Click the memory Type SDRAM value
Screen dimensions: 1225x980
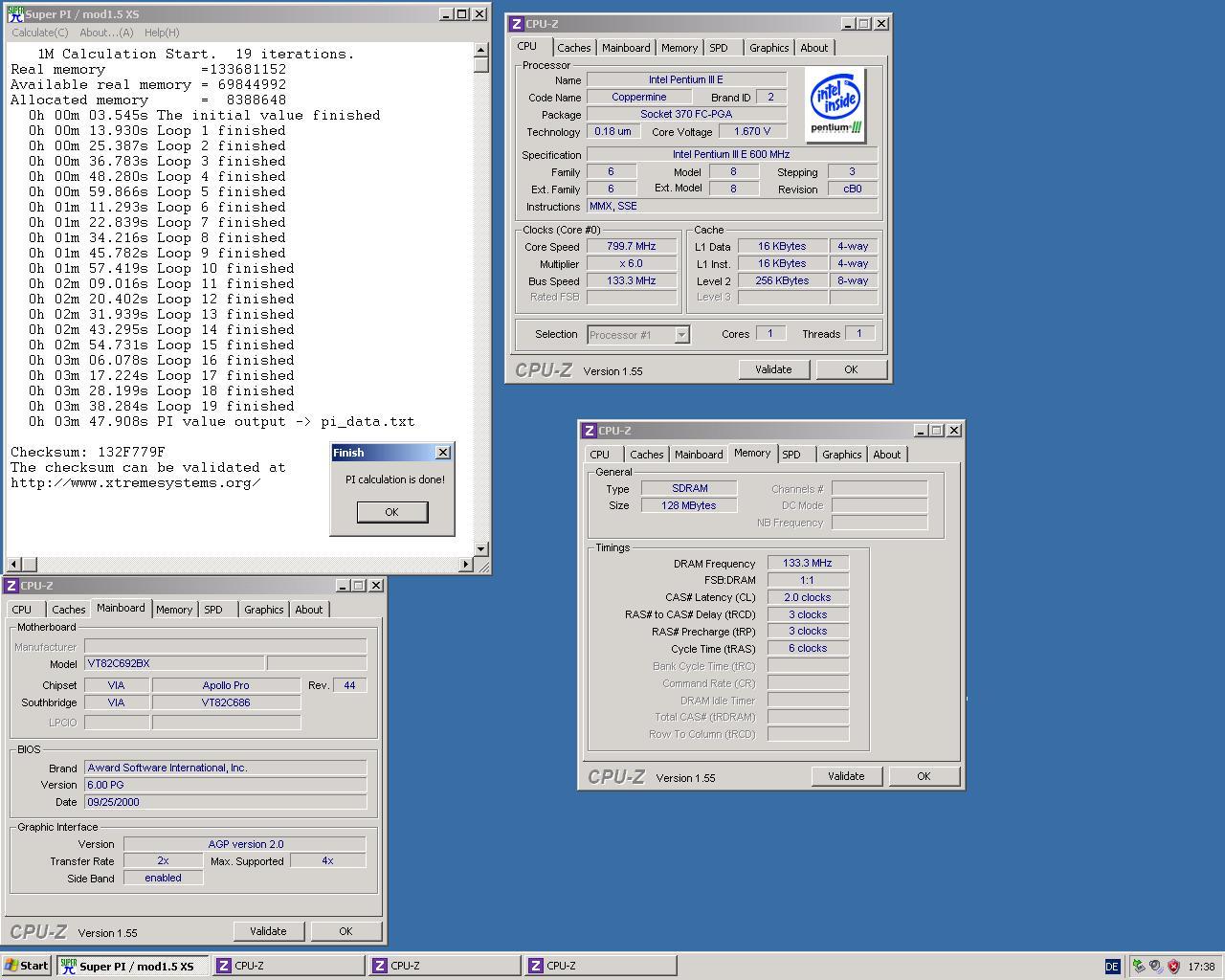[x=689, y=488]
